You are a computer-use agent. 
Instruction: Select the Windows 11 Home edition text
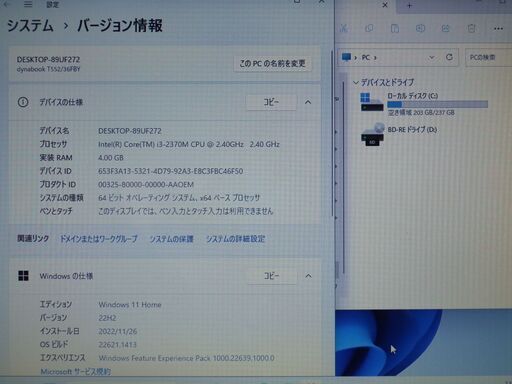tap(130, 304)
